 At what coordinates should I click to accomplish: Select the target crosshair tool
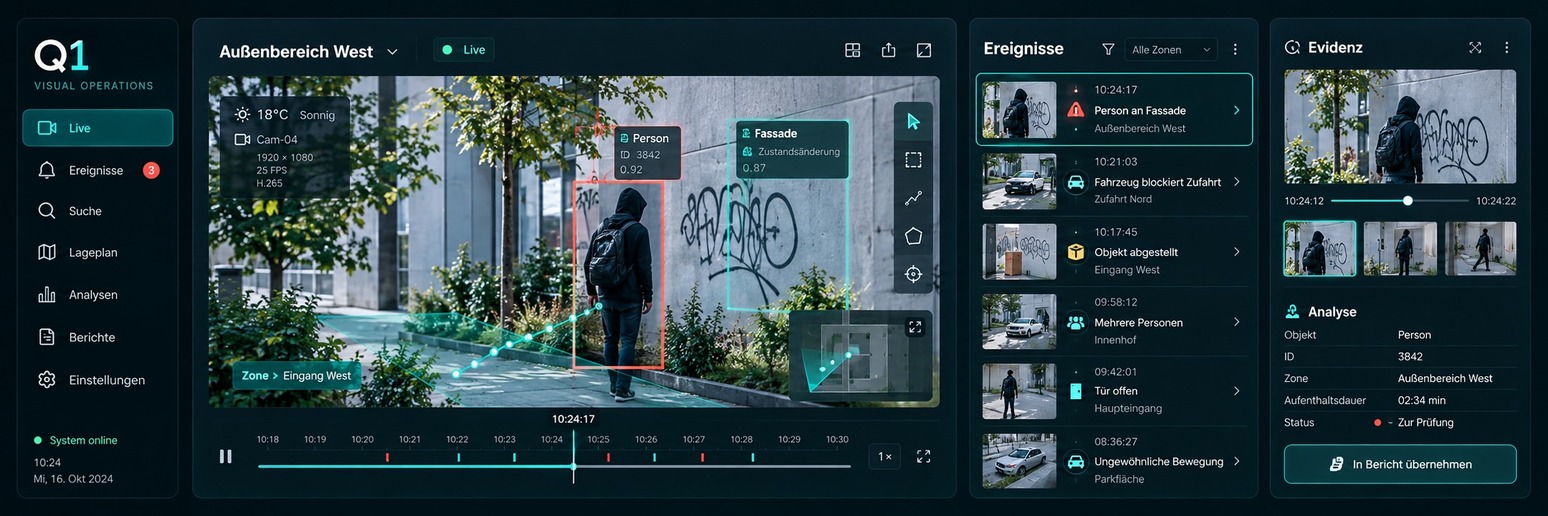click(913, 274)
